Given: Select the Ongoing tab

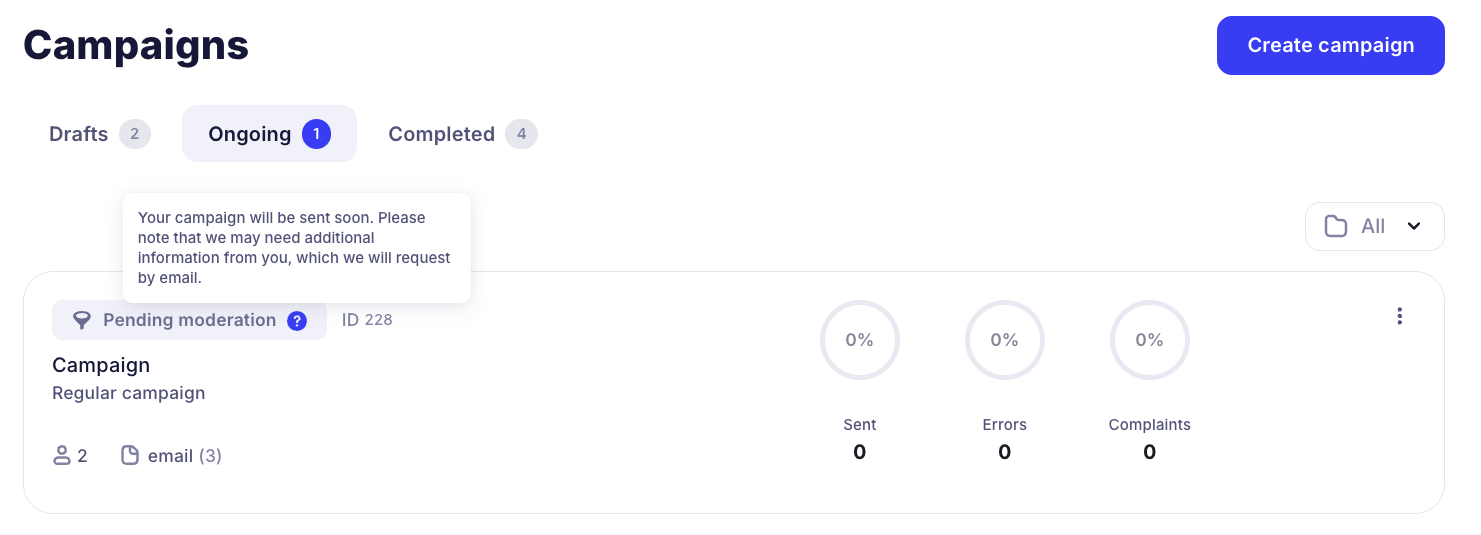Looking at the screenshot, I should click(250, 134).
